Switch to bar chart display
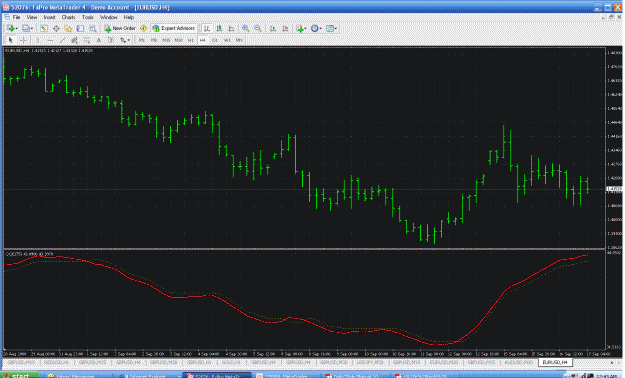This screenshot has height=378, width=625. 207,28
